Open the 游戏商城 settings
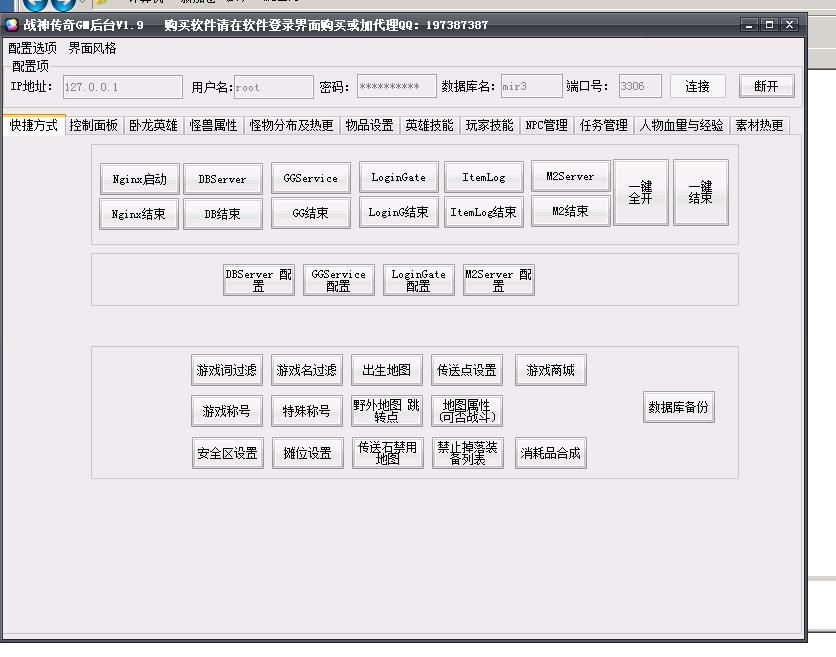 (551, 370)
